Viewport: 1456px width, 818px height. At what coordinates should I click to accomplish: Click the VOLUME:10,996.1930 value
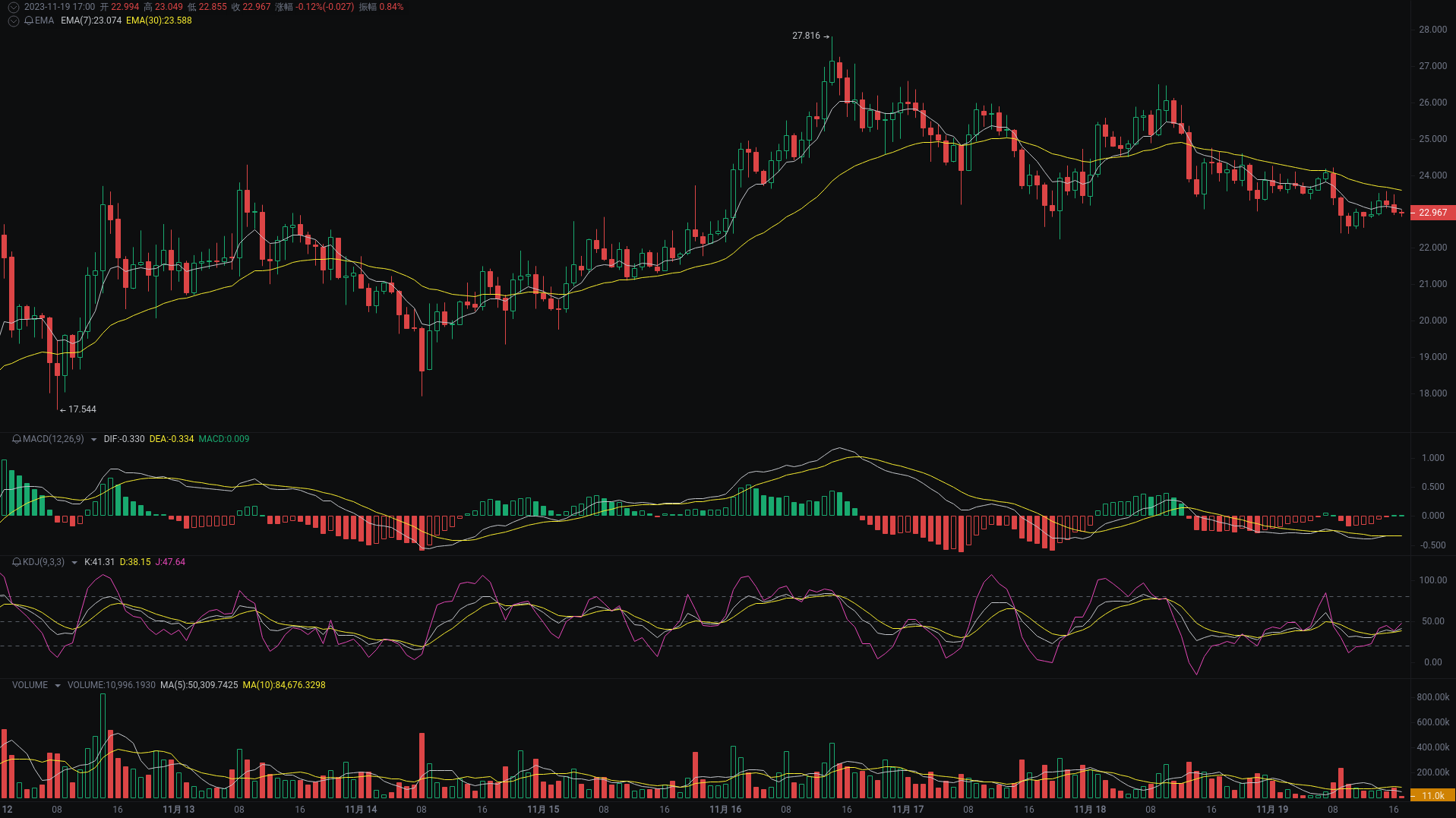tap(112, 685)
